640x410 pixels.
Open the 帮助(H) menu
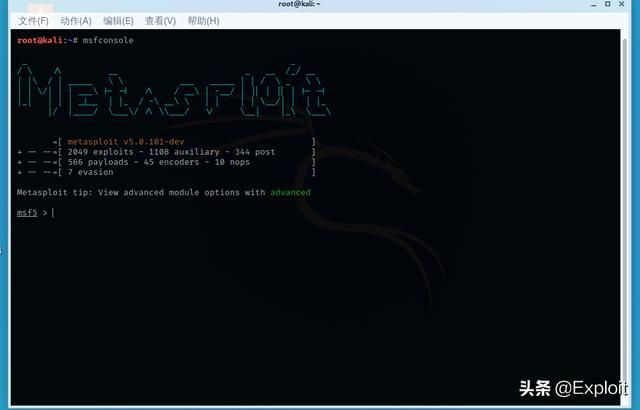click(203, 21)
